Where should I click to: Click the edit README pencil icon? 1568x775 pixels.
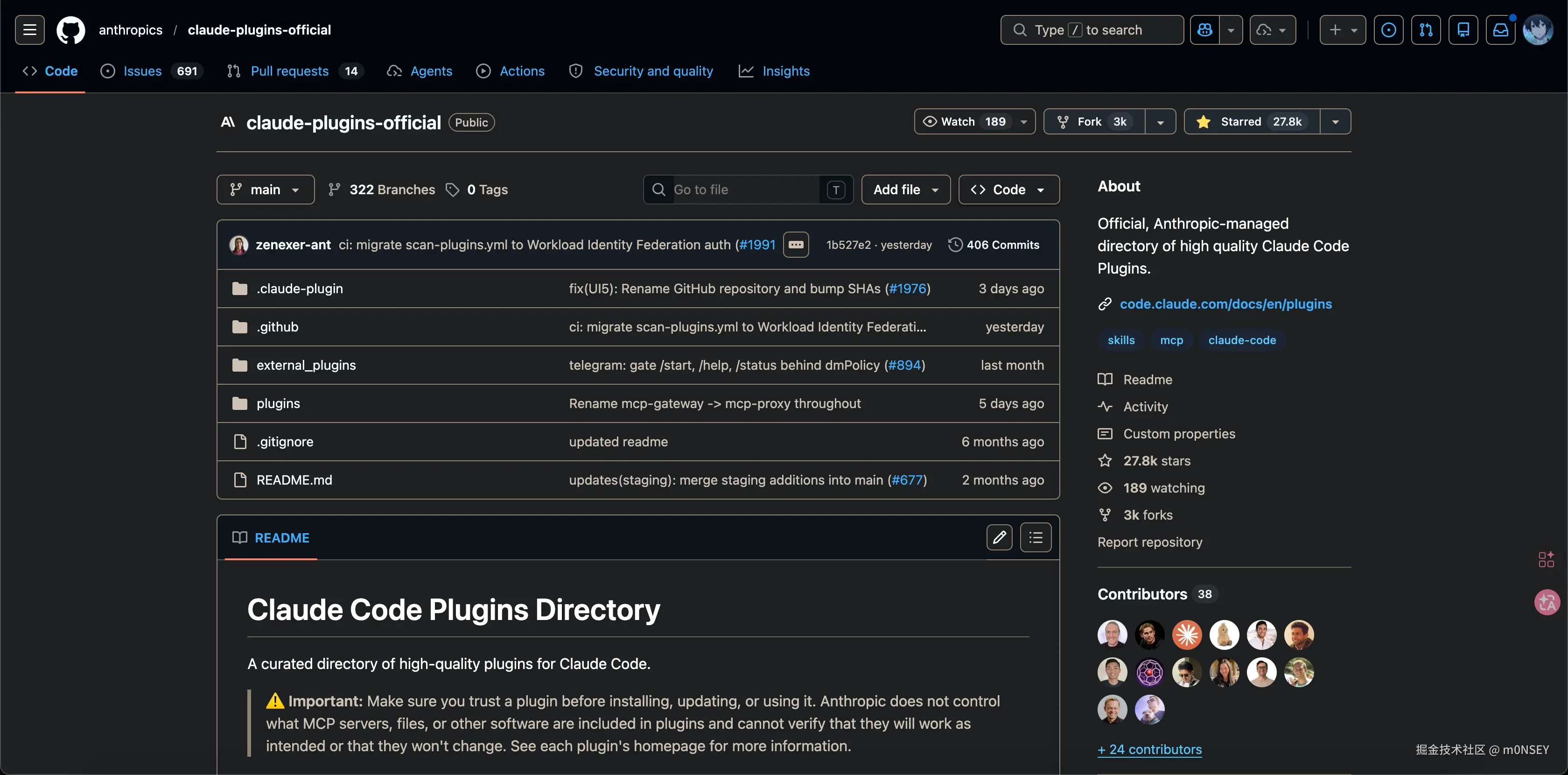pos(1000,537)
